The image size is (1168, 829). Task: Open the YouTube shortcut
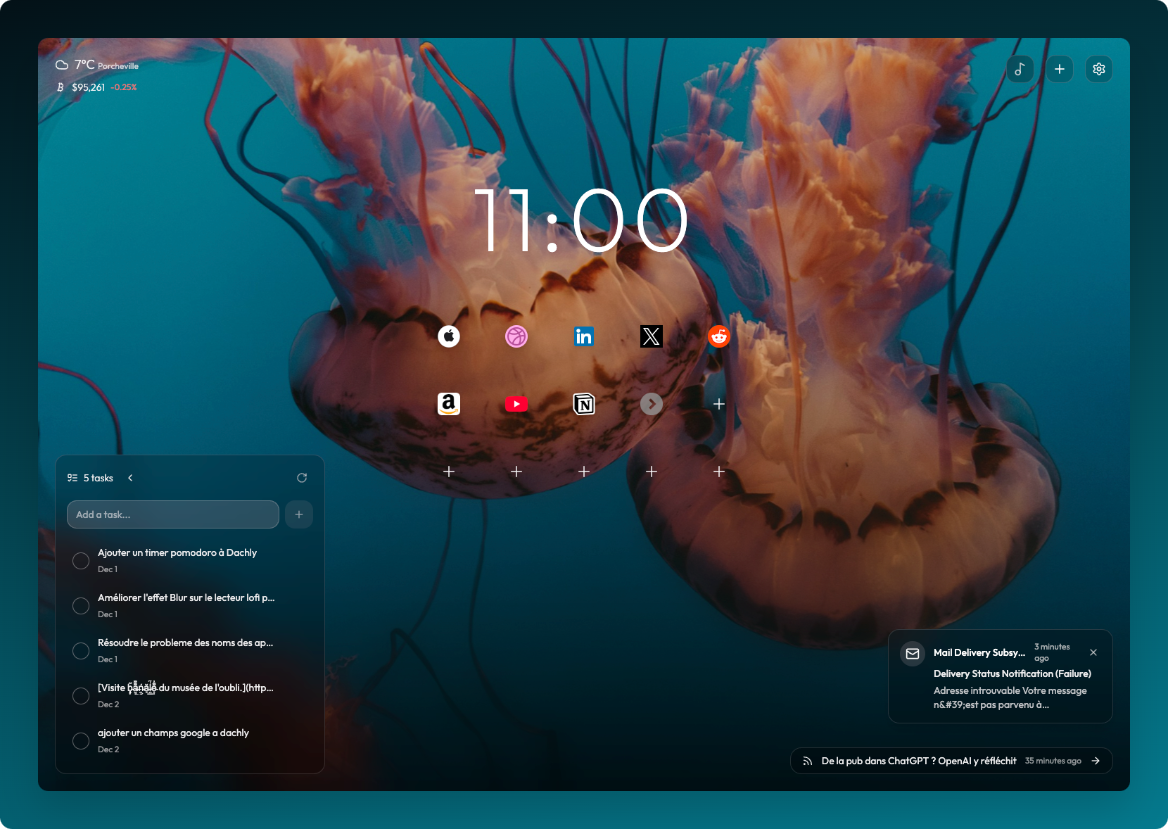coord(516,403)
